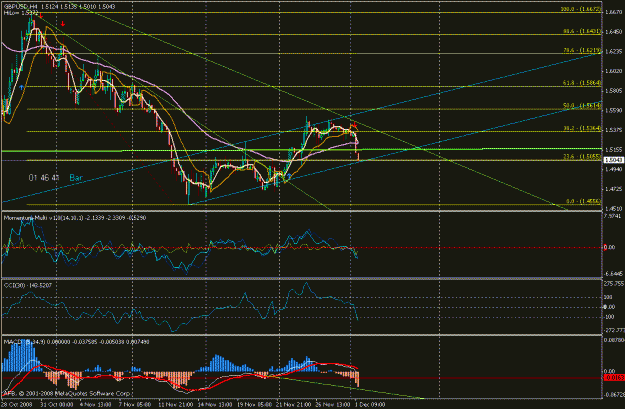Click the red -0.0163 value tag on the MACD scale
Screen dimensions: 625x409
pos(614,377)
